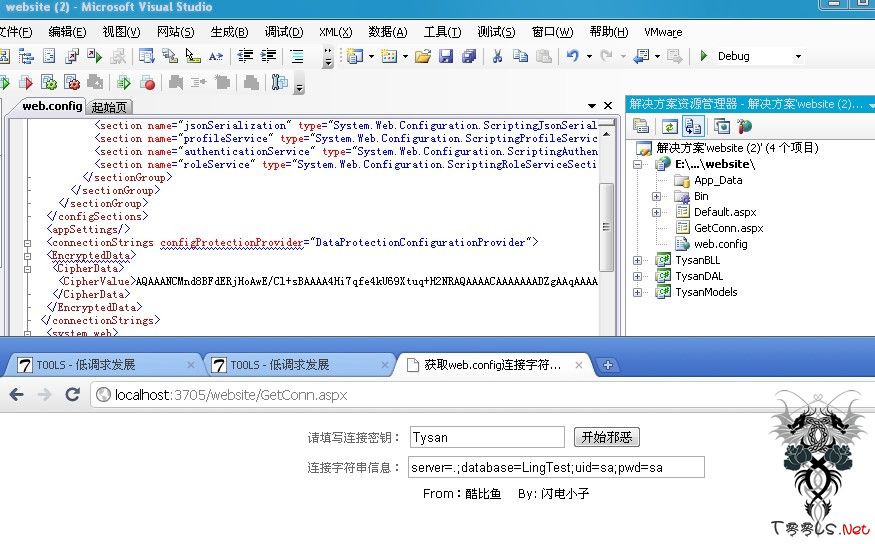Select the web.config editor tab
The width and height of the screenshot is (875, 544).
click(51, 106)
